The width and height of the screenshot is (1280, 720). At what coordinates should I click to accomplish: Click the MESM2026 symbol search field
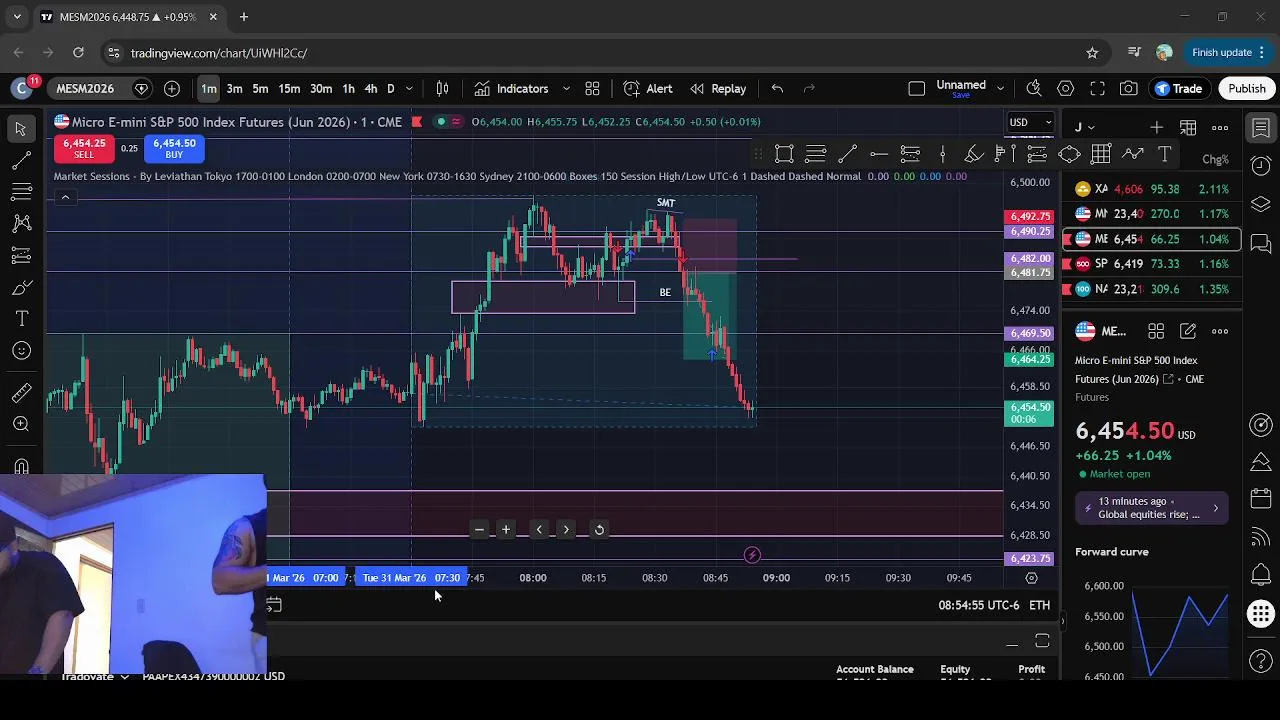point(85,88)
